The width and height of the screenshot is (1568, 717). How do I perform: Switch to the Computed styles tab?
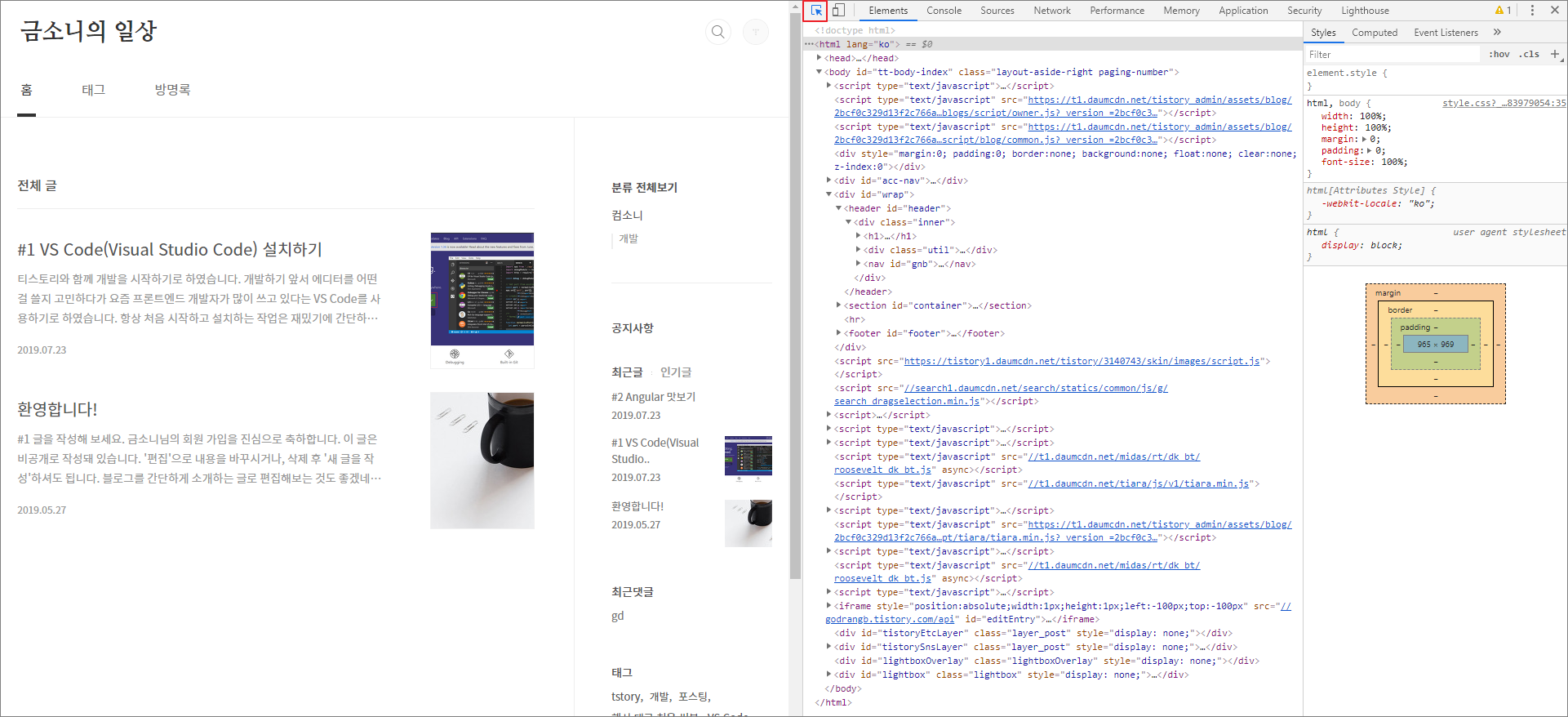point(1375,33)
